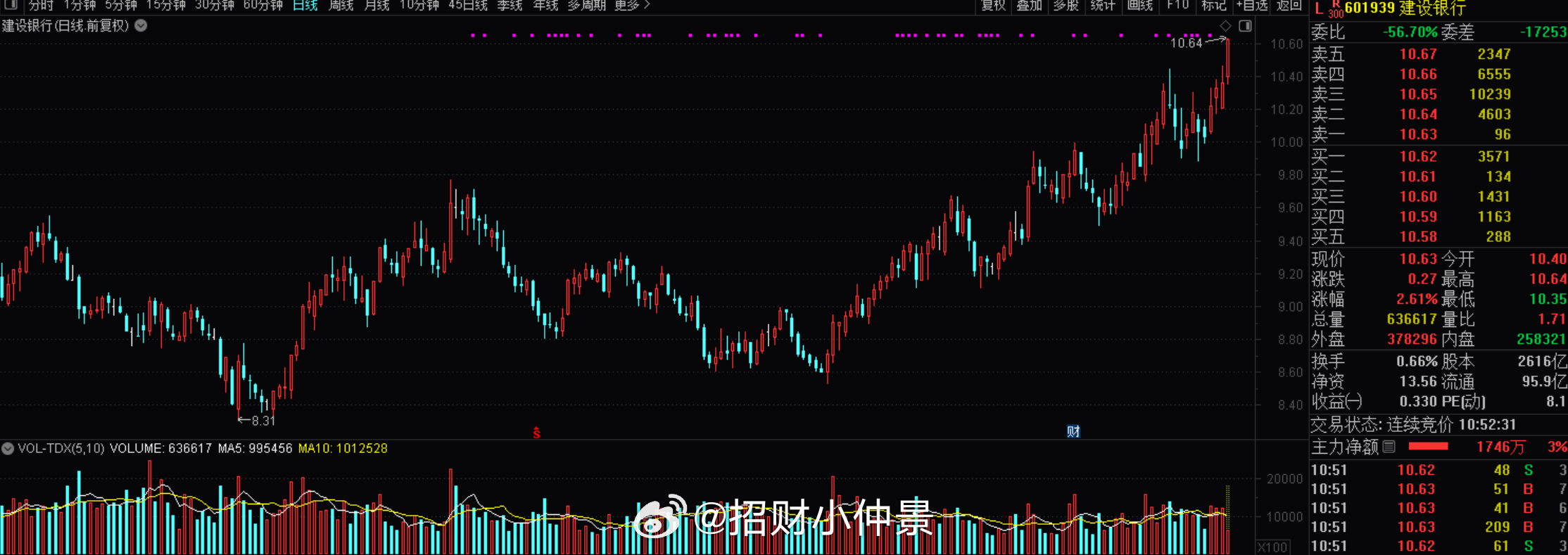
Task: Switch to 15分钟 period
Action: [165, 6]
